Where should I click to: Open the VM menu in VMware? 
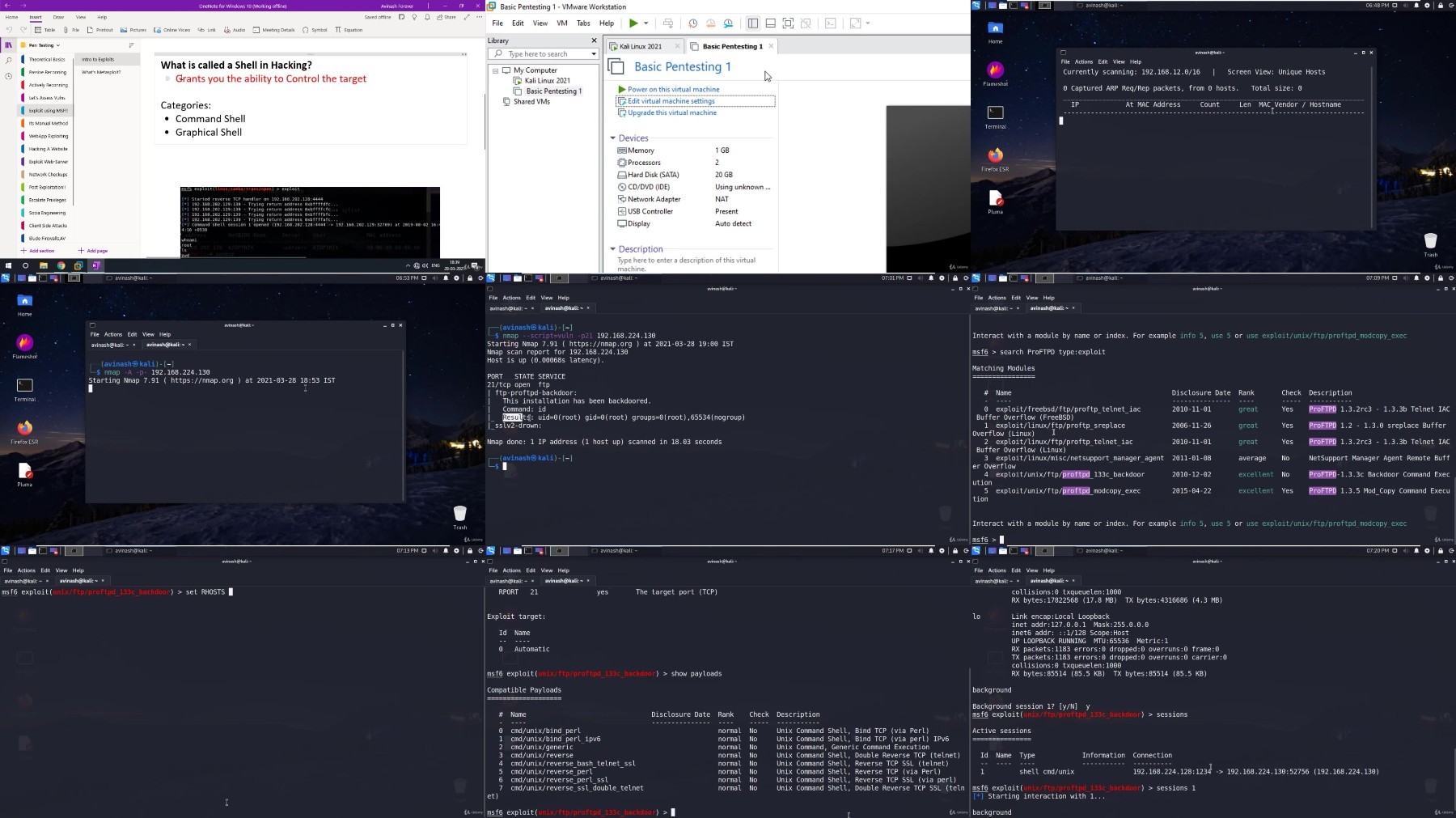(x=561, y=23)
